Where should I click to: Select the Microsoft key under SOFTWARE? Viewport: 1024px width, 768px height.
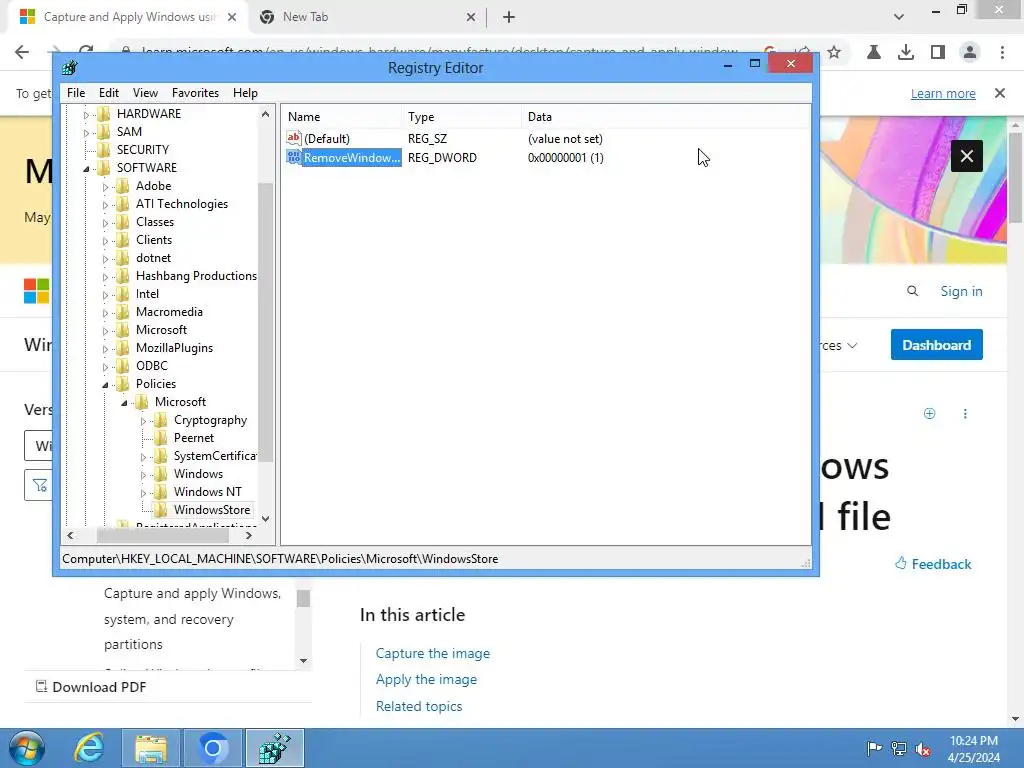[x=161, y=330]
